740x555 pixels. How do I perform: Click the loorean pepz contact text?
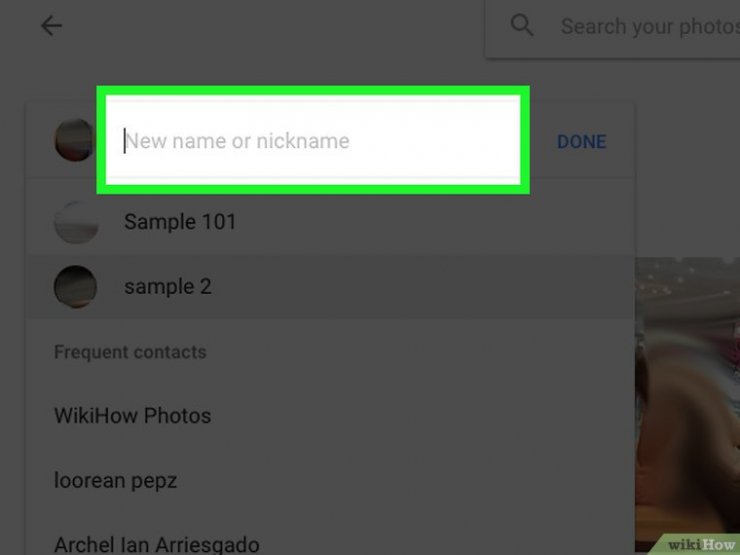point(116,481)
